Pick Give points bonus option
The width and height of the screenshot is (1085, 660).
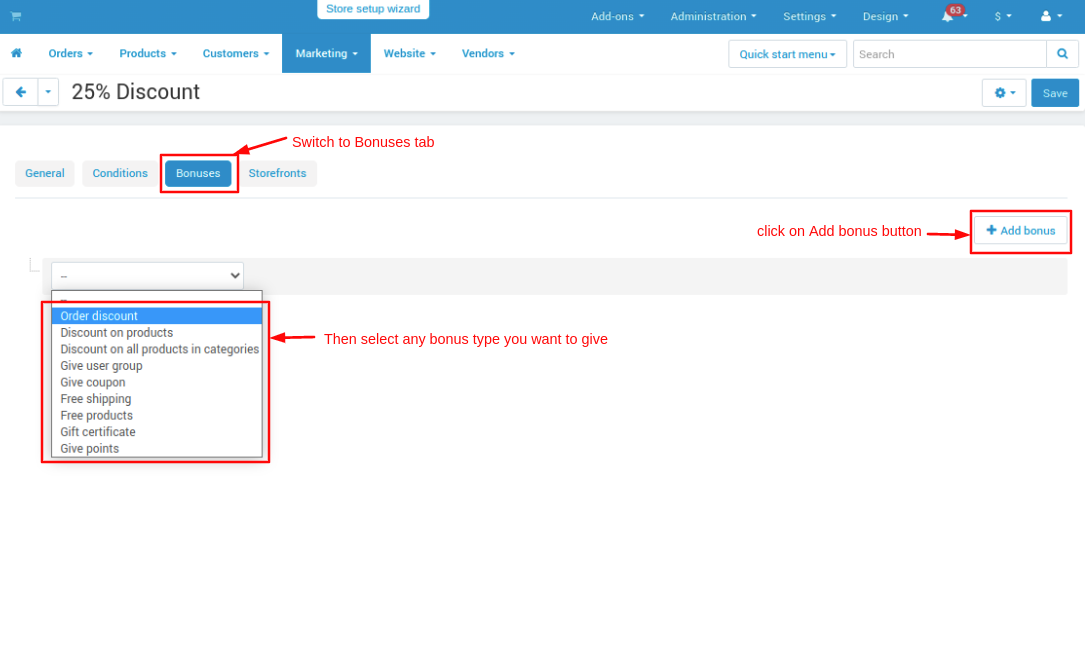pos(90,449)
